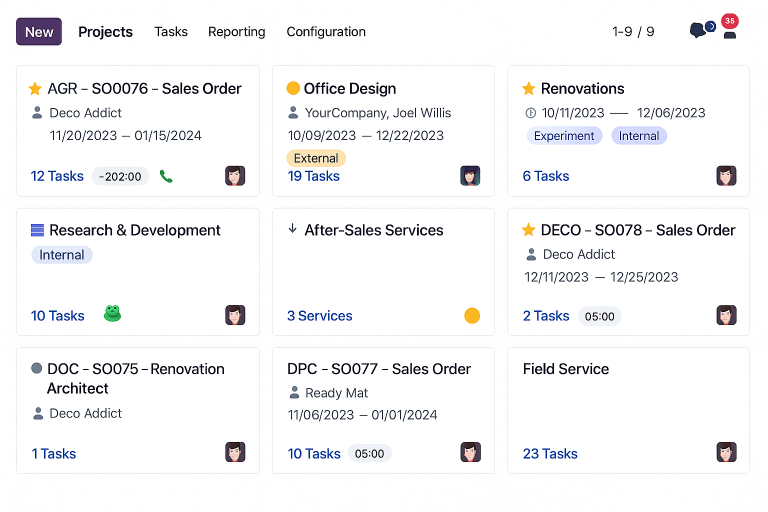Click the green phone icon on AGR card
Screen dimensions: 768x512
166,176
